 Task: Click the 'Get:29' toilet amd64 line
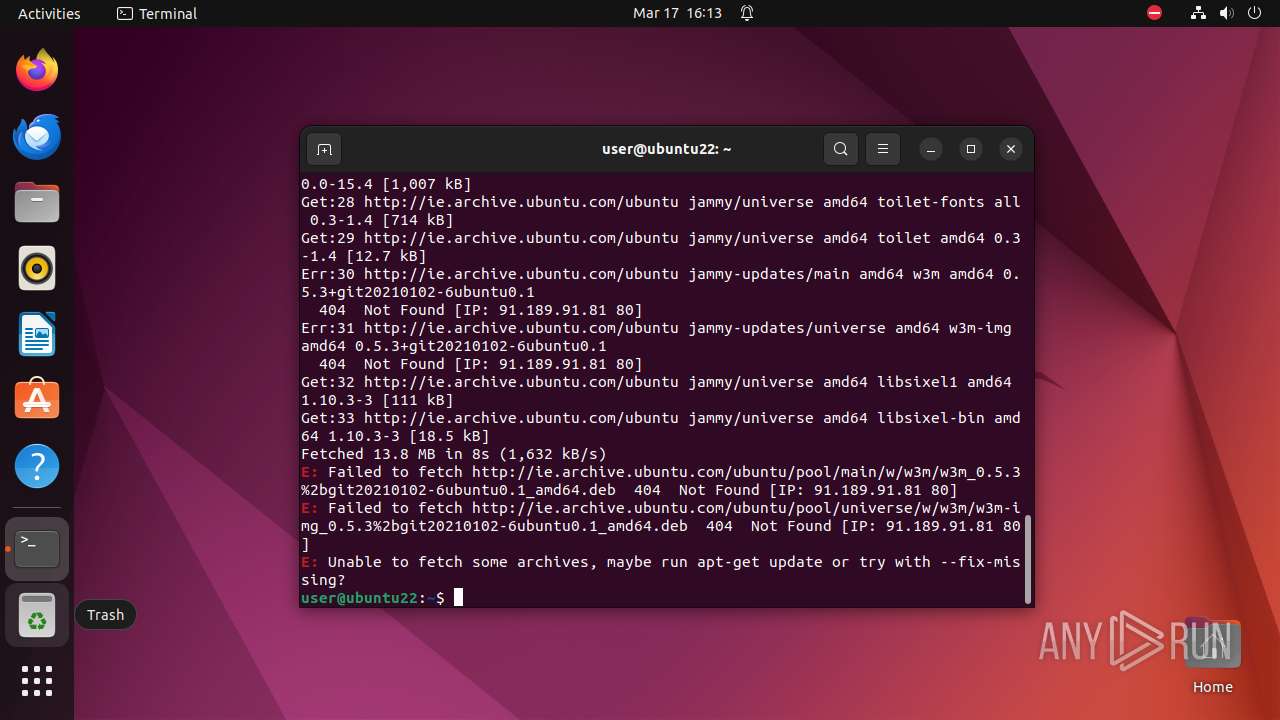[x=660, y=247]
